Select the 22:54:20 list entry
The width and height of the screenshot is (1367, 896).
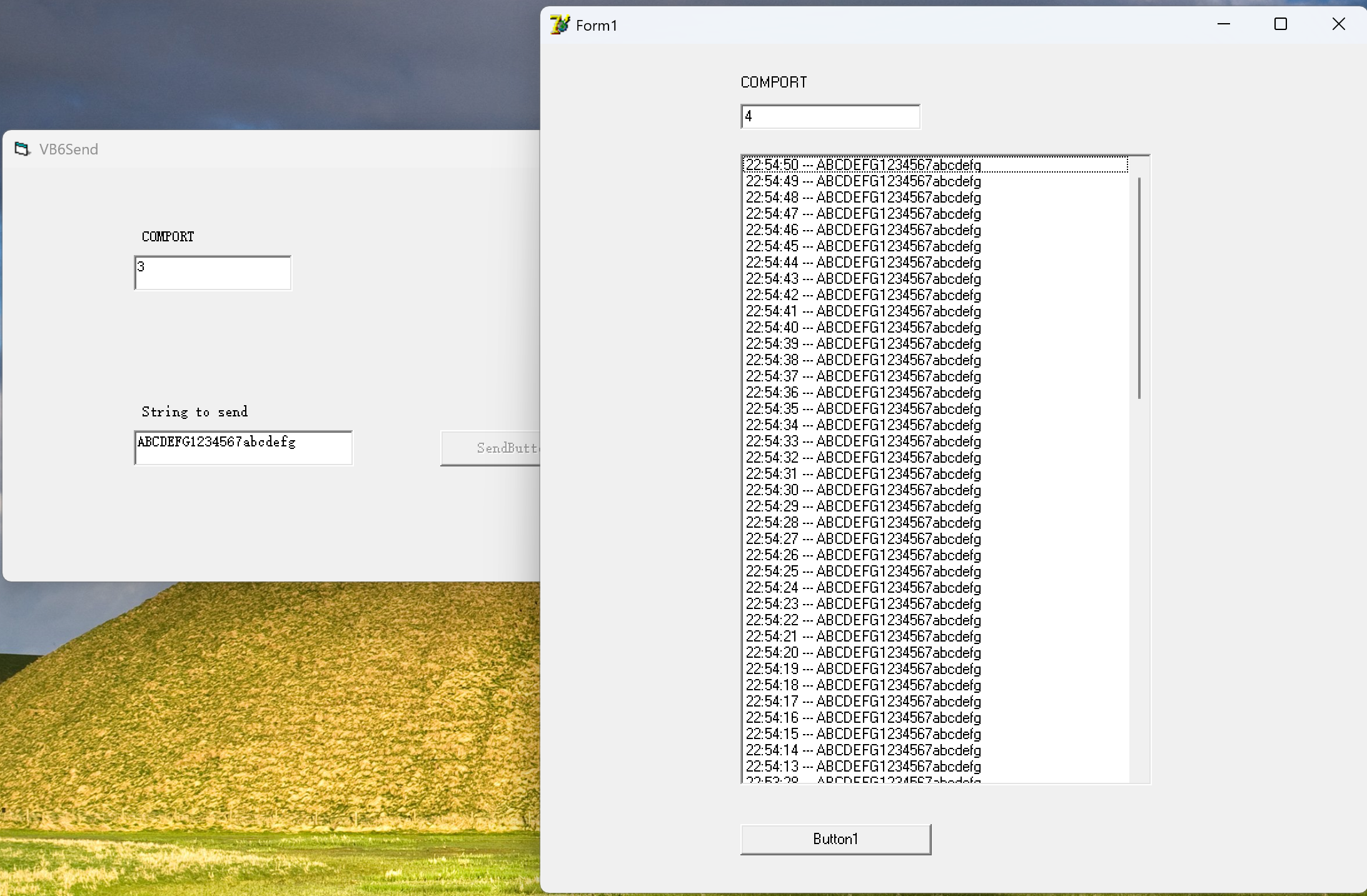click(x=863, y=653)
